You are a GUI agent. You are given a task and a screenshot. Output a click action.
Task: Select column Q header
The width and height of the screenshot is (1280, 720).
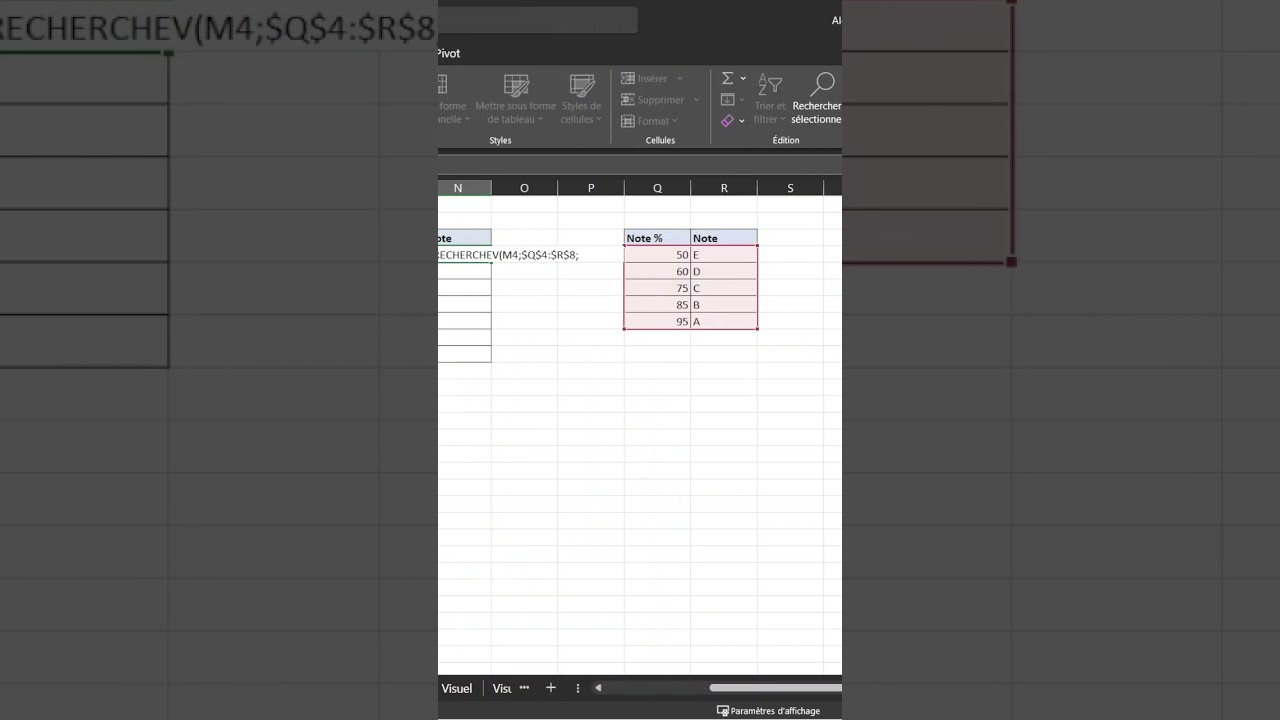[657, 188]
